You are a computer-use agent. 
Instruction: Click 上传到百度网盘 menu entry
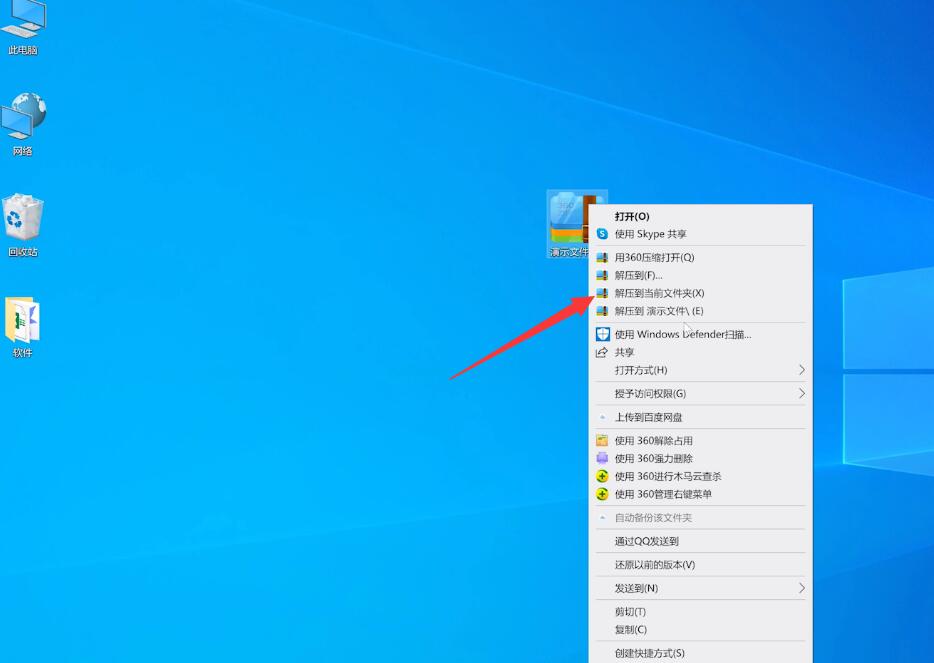(x=648, y=417)
